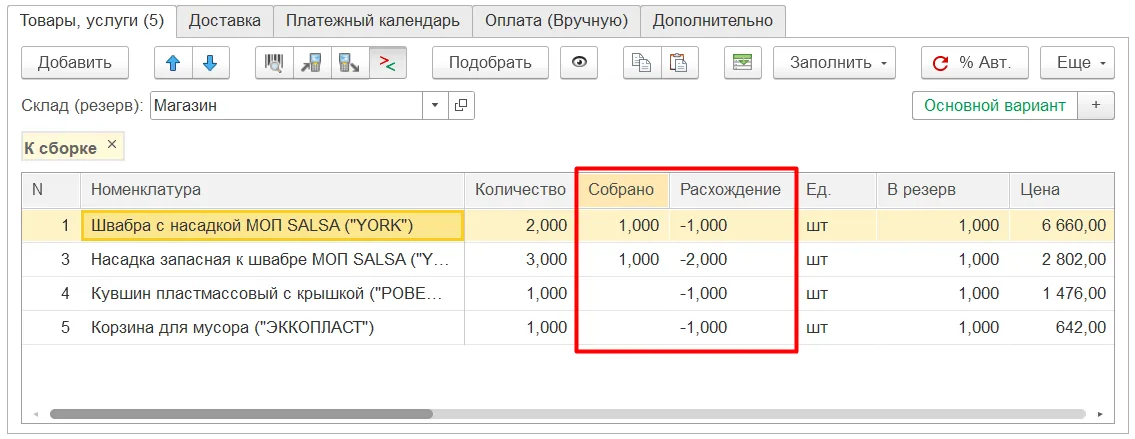The width and height of the screenshot is (1135, 439).
Task: Copy rows with the copy icon
Action: point(641,63)
